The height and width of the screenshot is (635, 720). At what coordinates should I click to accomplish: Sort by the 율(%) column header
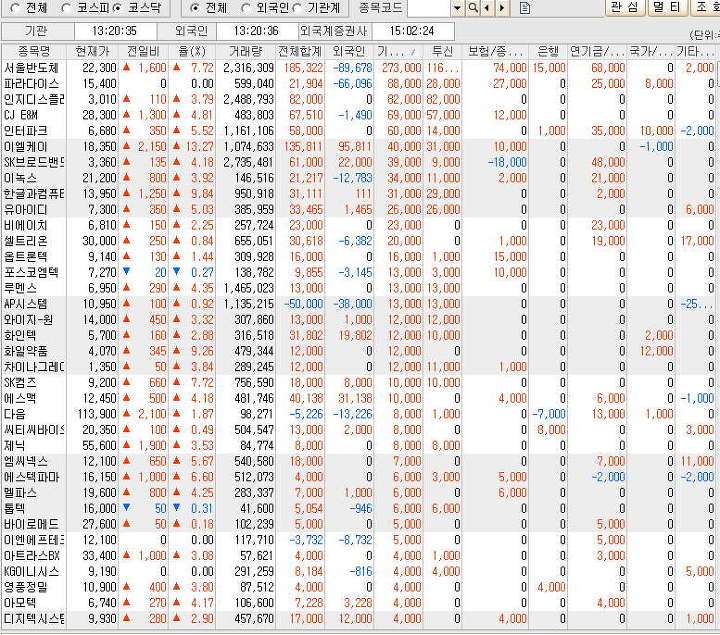tap(192, 51)
